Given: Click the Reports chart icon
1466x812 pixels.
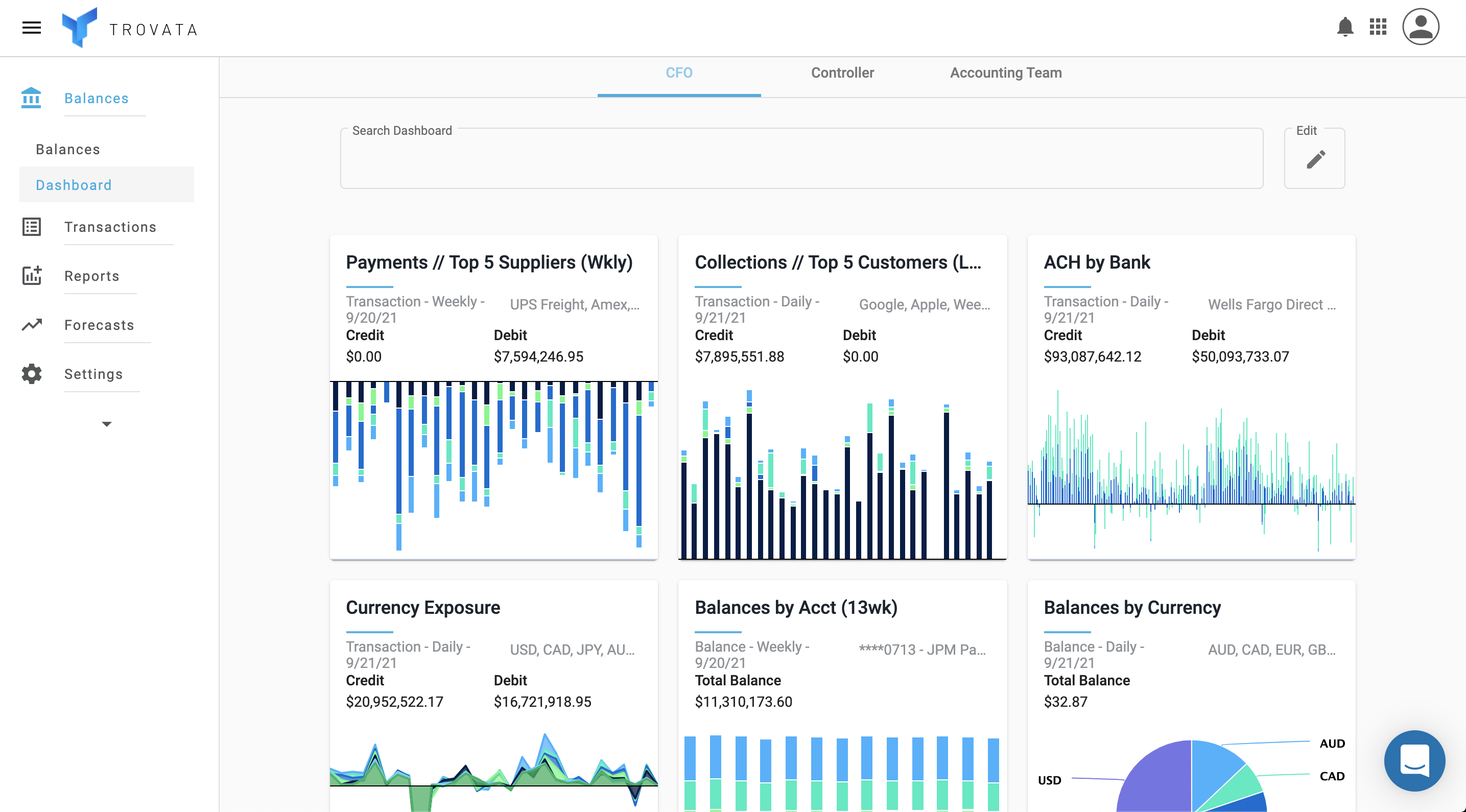Looking at the screenshot, I should 31,276.
